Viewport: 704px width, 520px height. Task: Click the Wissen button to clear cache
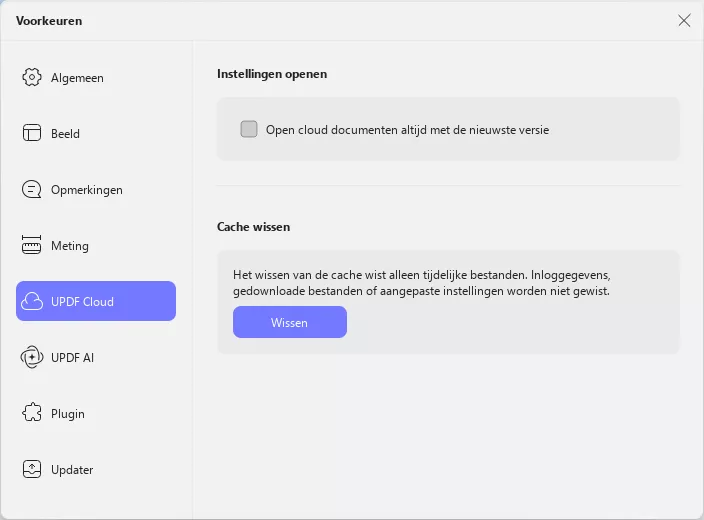(x=290, y=322)
